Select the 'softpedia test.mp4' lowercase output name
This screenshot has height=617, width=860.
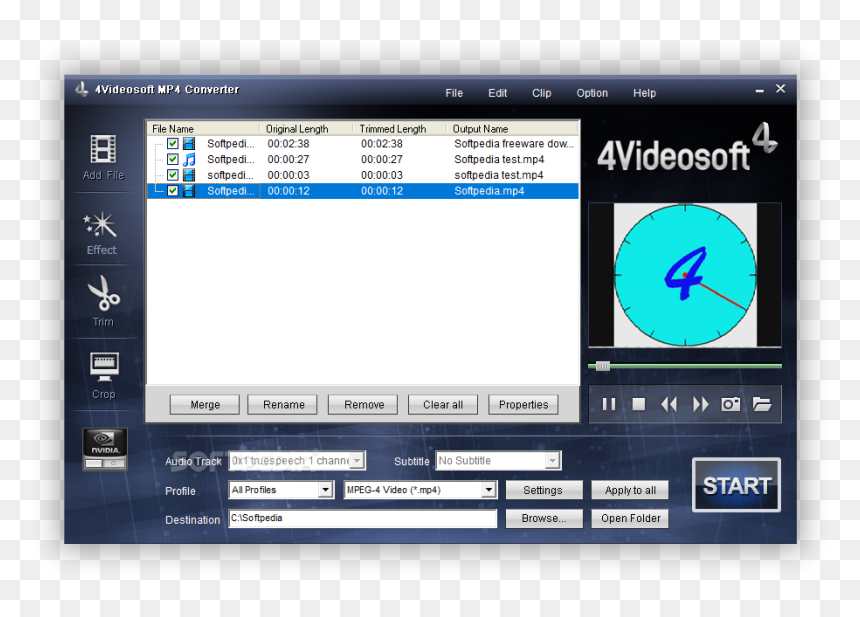tap(499, 175)
